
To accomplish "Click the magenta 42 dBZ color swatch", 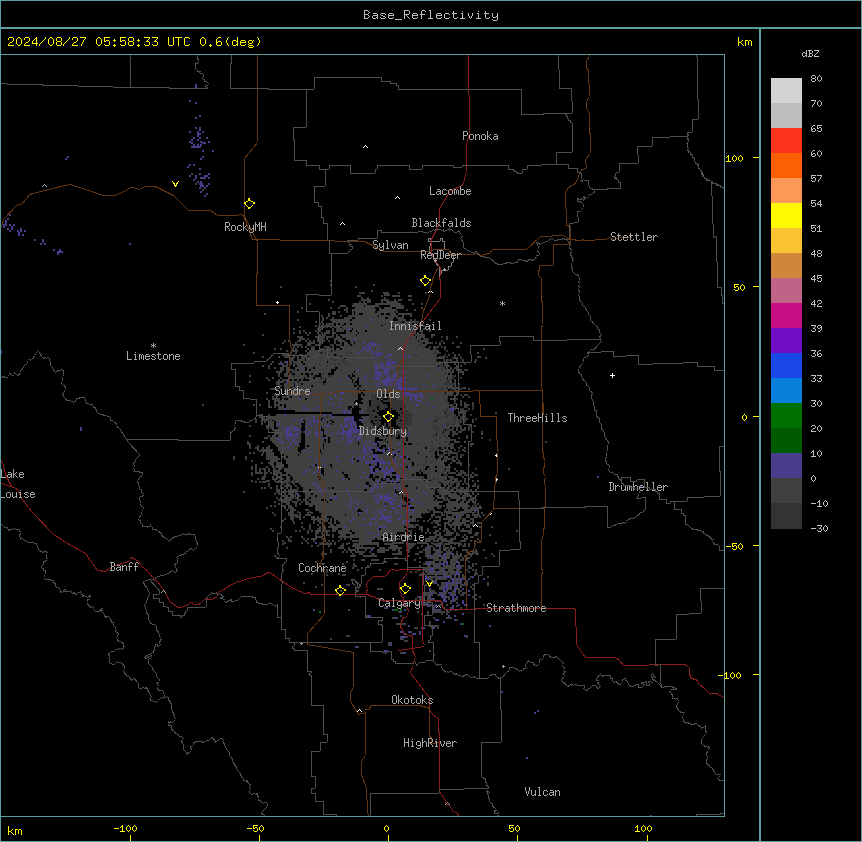I will coord(786,315).
